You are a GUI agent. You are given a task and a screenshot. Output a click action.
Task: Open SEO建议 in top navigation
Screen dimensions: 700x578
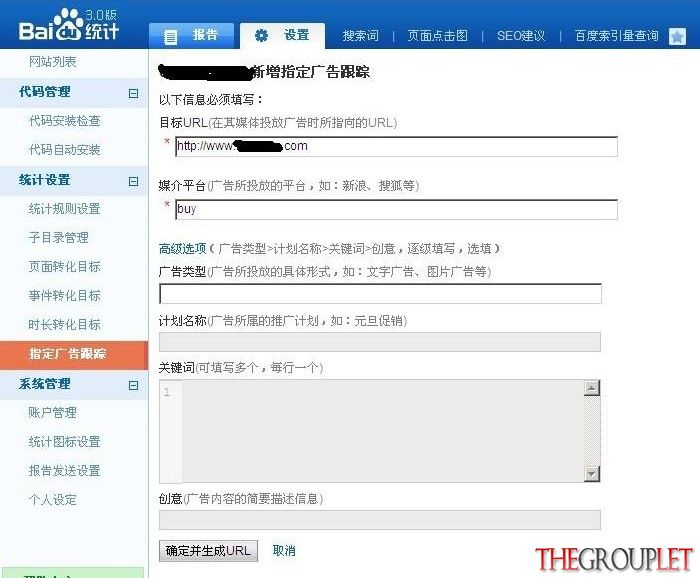521,36
